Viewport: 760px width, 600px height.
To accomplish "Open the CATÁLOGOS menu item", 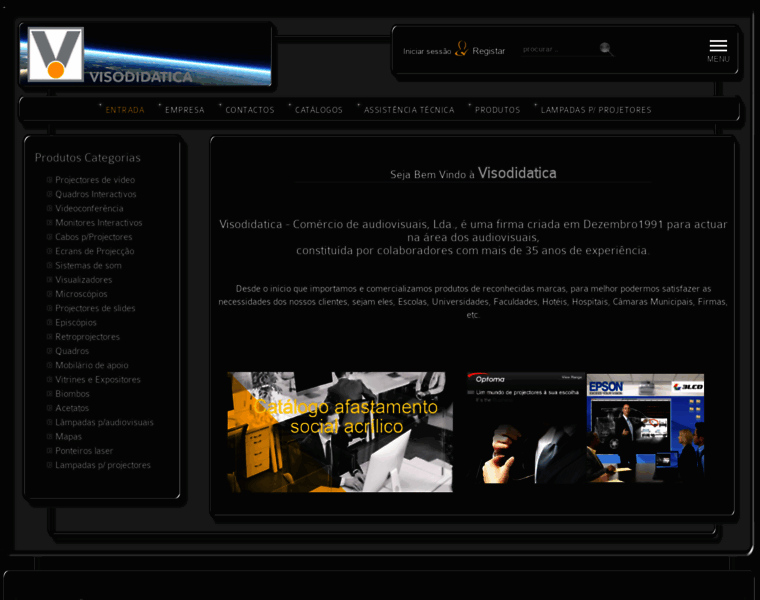I will click(x=318, y=110).
